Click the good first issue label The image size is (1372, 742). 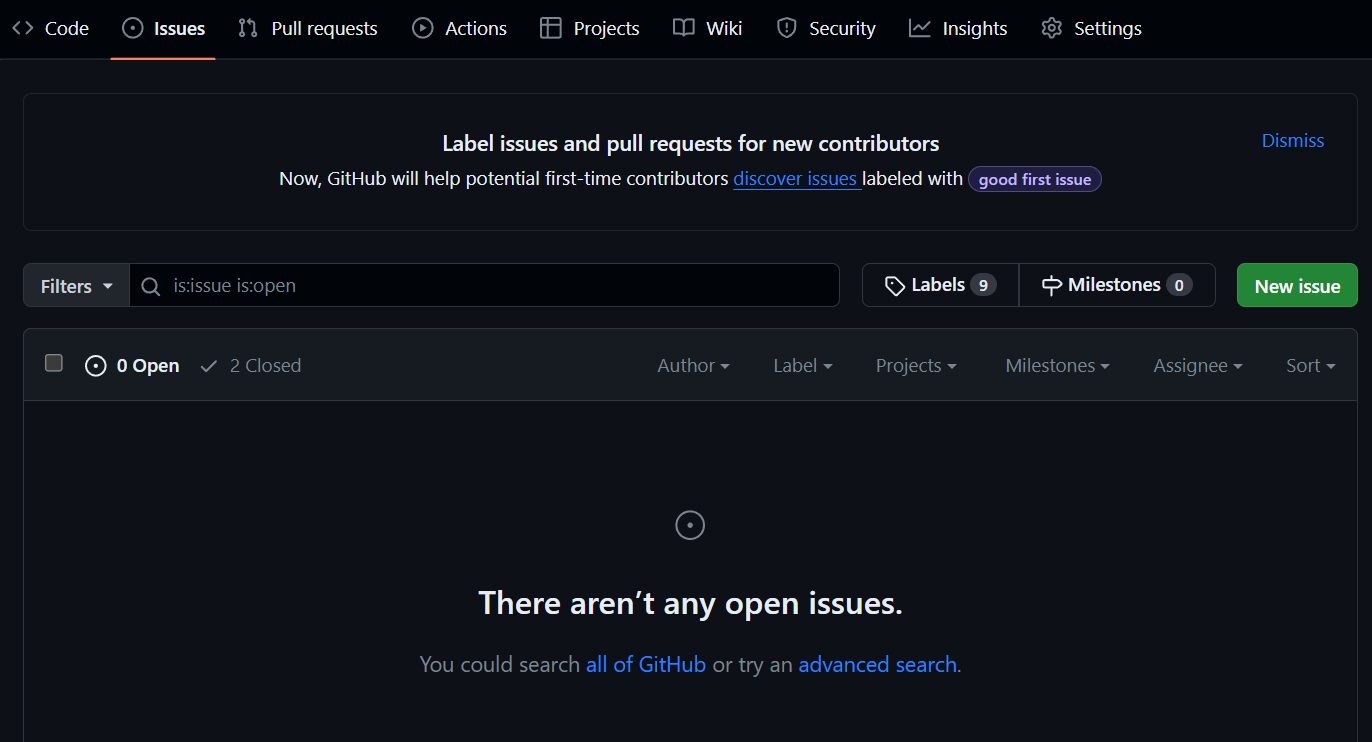pos(1035,180)
